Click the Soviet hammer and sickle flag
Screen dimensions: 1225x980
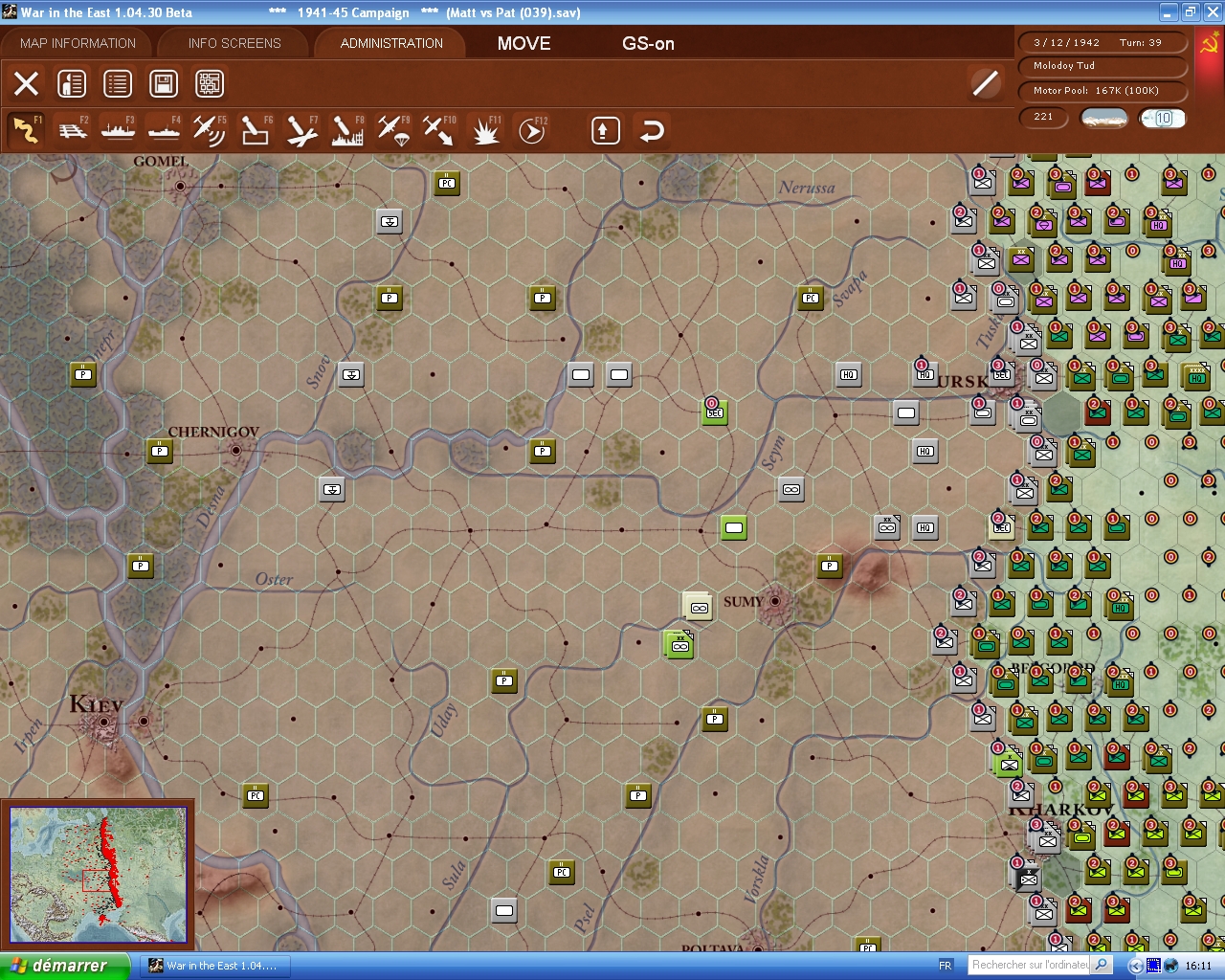[1209, 45]
